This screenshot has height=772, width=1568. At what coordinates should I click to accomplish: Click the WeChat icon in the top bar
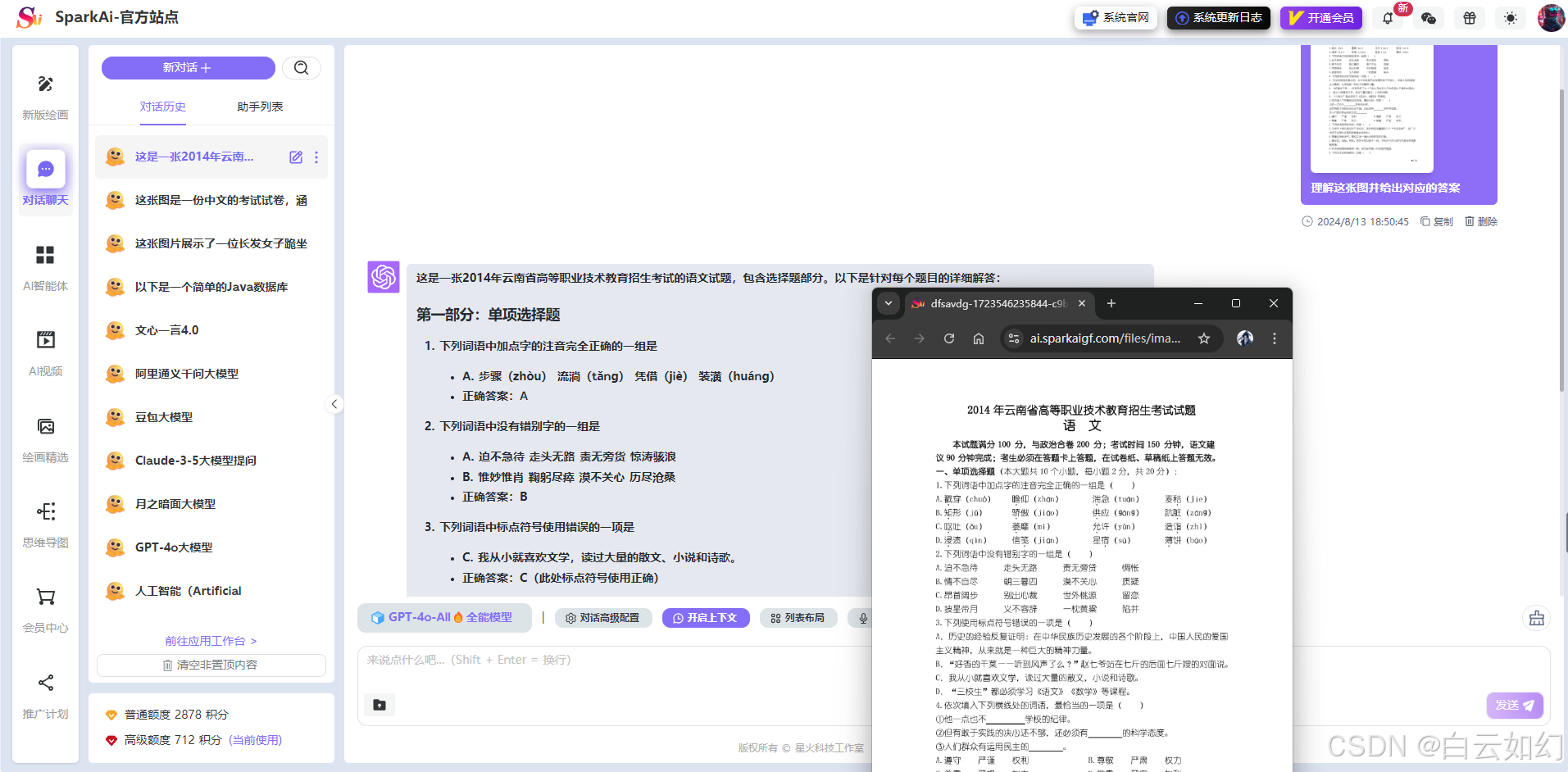[1429, 18]
